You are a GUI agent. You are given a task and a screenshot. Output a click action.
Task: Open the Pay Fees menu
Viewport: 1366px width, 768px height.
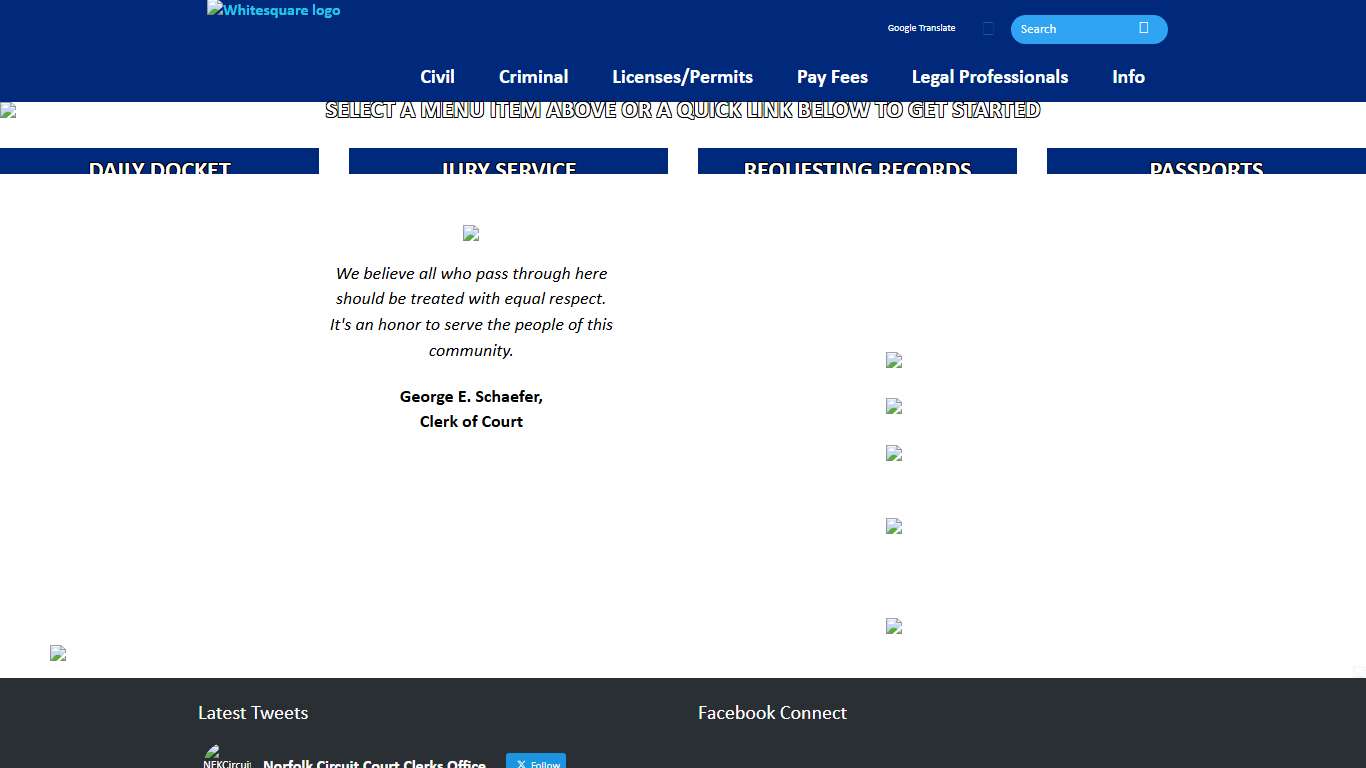[x=832, y=77]
